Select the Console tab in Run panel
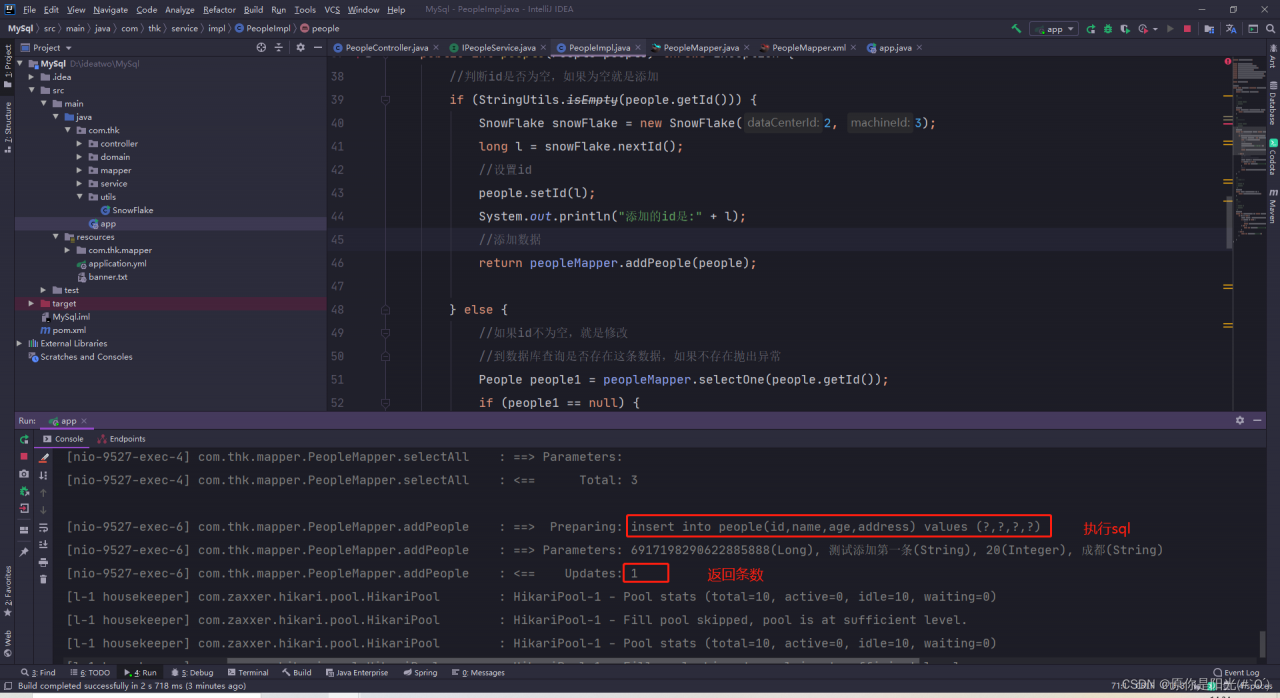 (x=63, y=439)
